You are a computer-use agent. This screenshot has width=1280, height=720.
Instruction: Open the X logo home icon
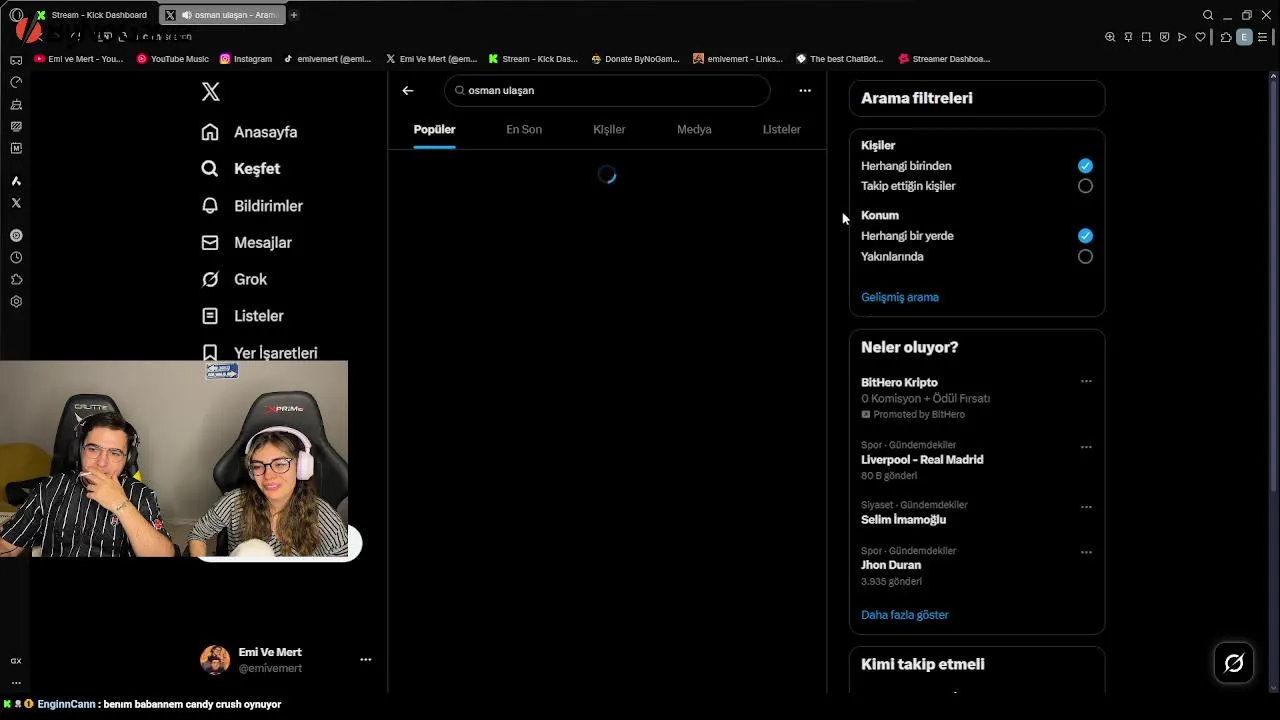(x=210, y=91)
